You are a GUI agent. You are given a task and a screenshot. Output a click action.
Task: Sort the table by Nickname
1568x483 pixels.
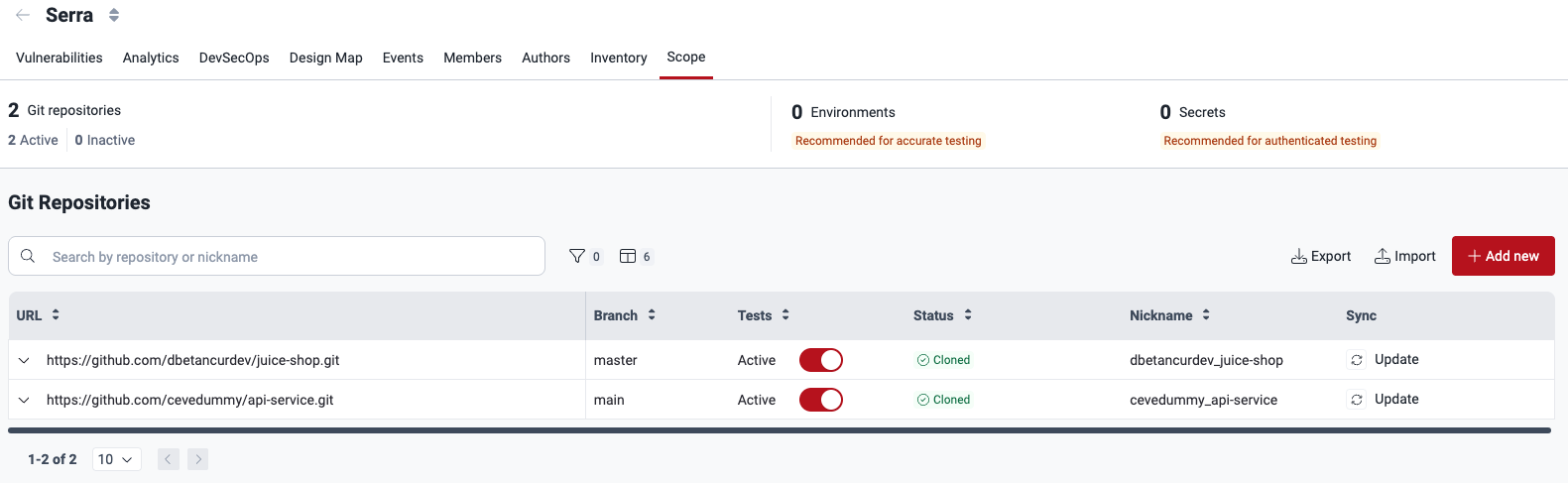click(1206, 314)
